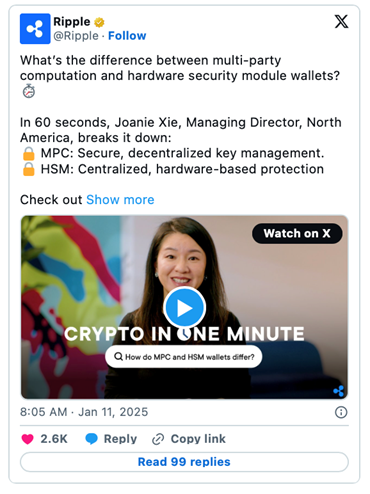The height and width of the screenshot is (494, 370).
Task: Click the Reply label
Action: pyautogui.click(x=120, y=439)
